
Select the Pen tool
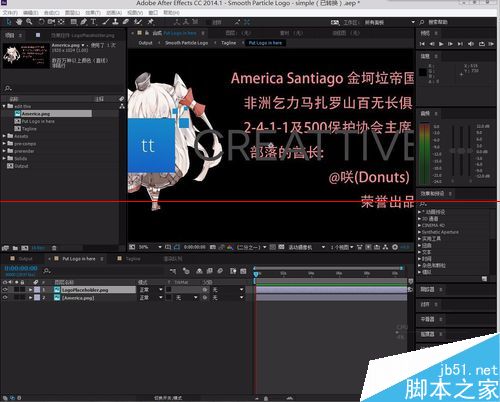point(83,22)
